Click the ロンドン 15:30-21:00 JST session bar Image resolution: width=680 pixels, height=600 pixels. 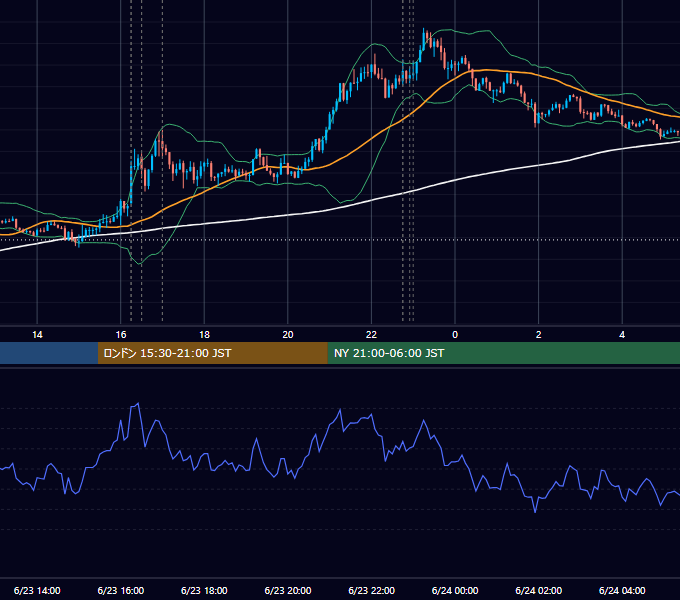[x=212, y=353]
